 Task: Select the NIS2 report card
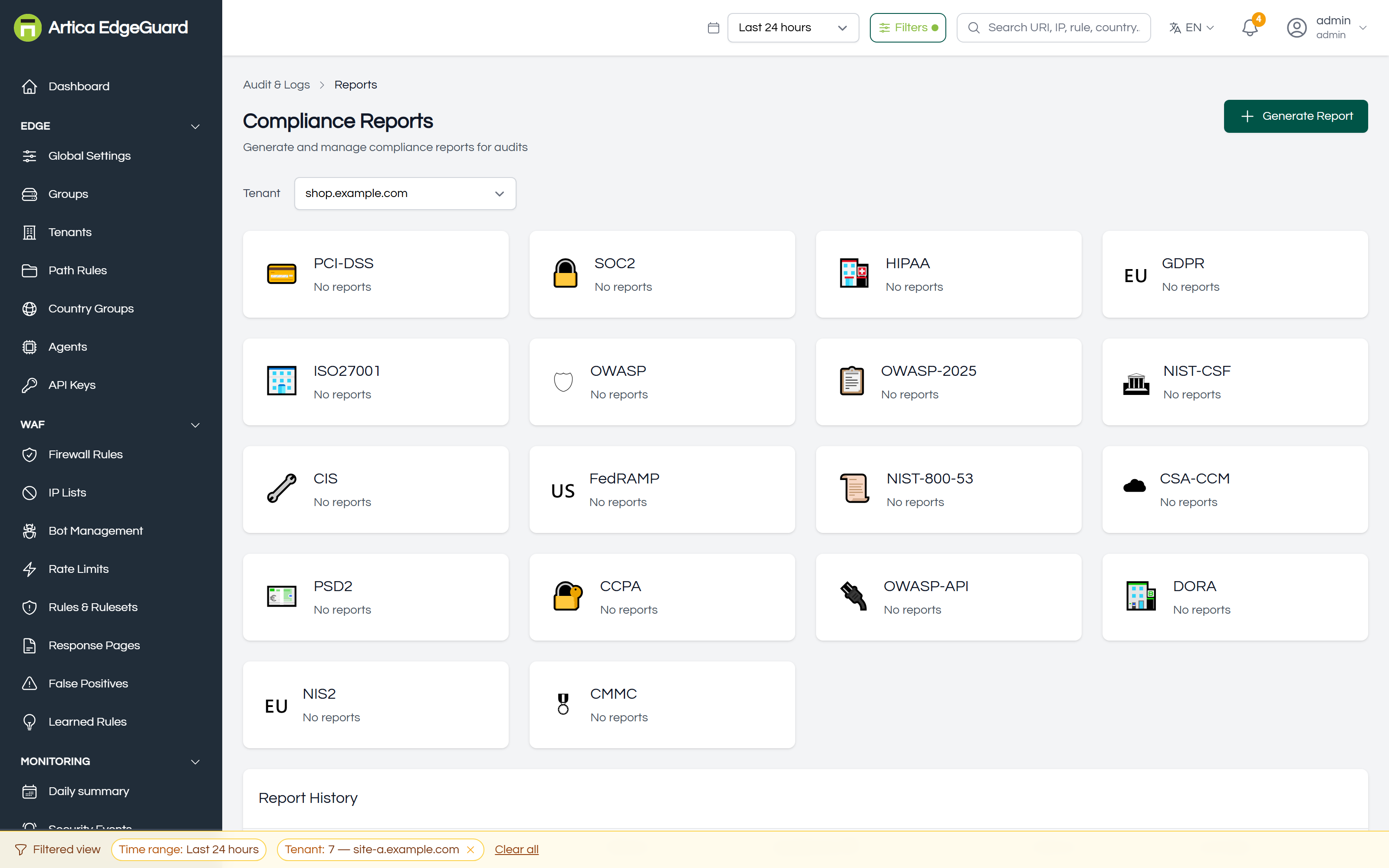(375, 705)
